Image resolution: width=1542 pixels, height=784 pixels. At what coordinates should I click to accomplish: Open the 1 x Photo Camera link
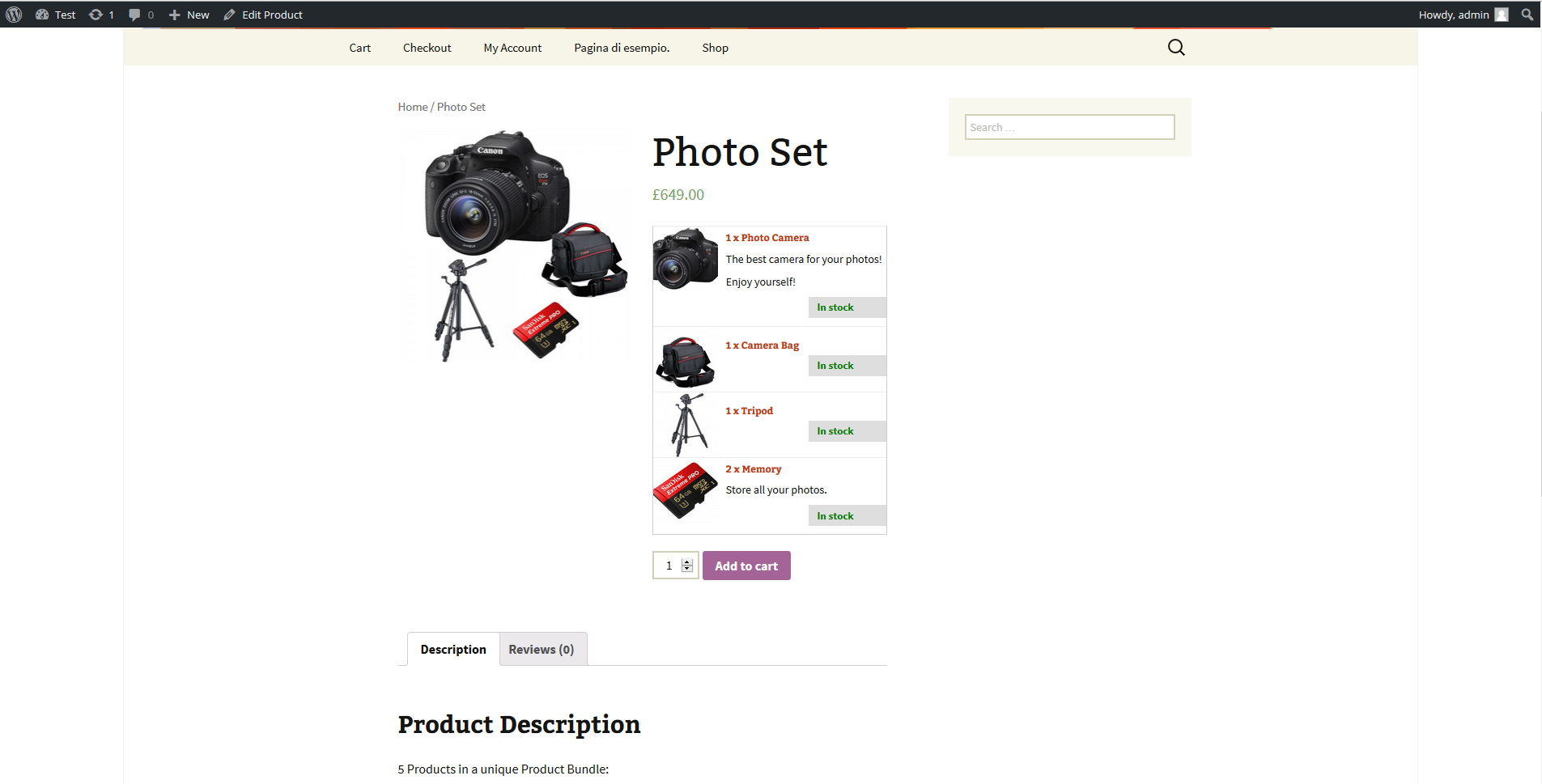pyautogui.click(x=767, y=238)
